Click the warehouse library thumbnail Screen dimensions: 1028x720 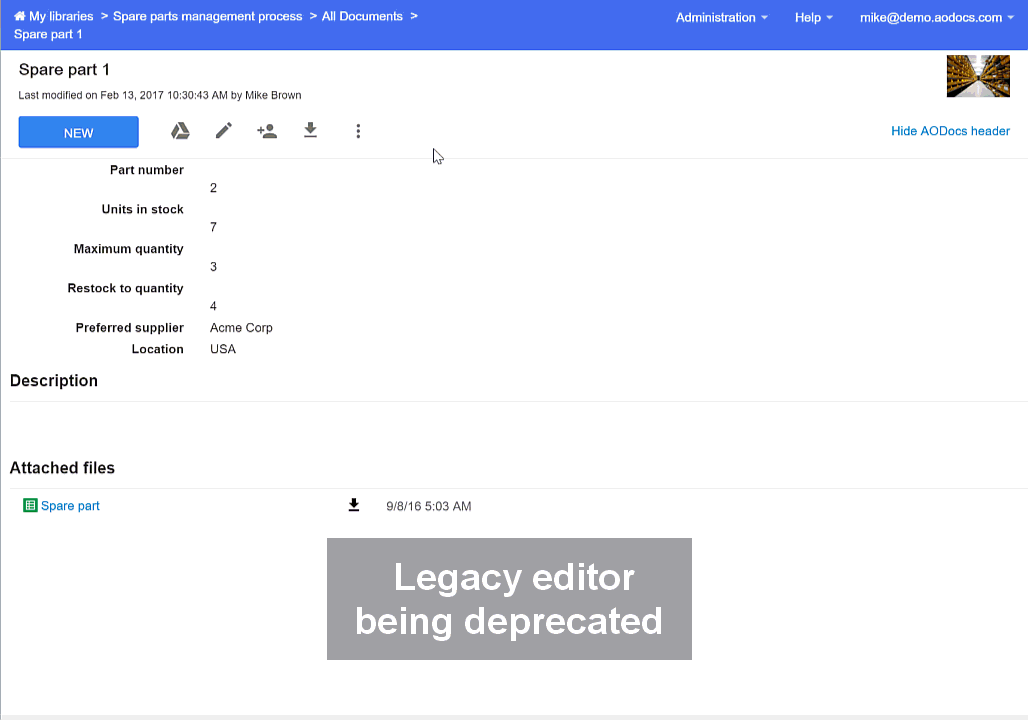[x=978, y=76]
